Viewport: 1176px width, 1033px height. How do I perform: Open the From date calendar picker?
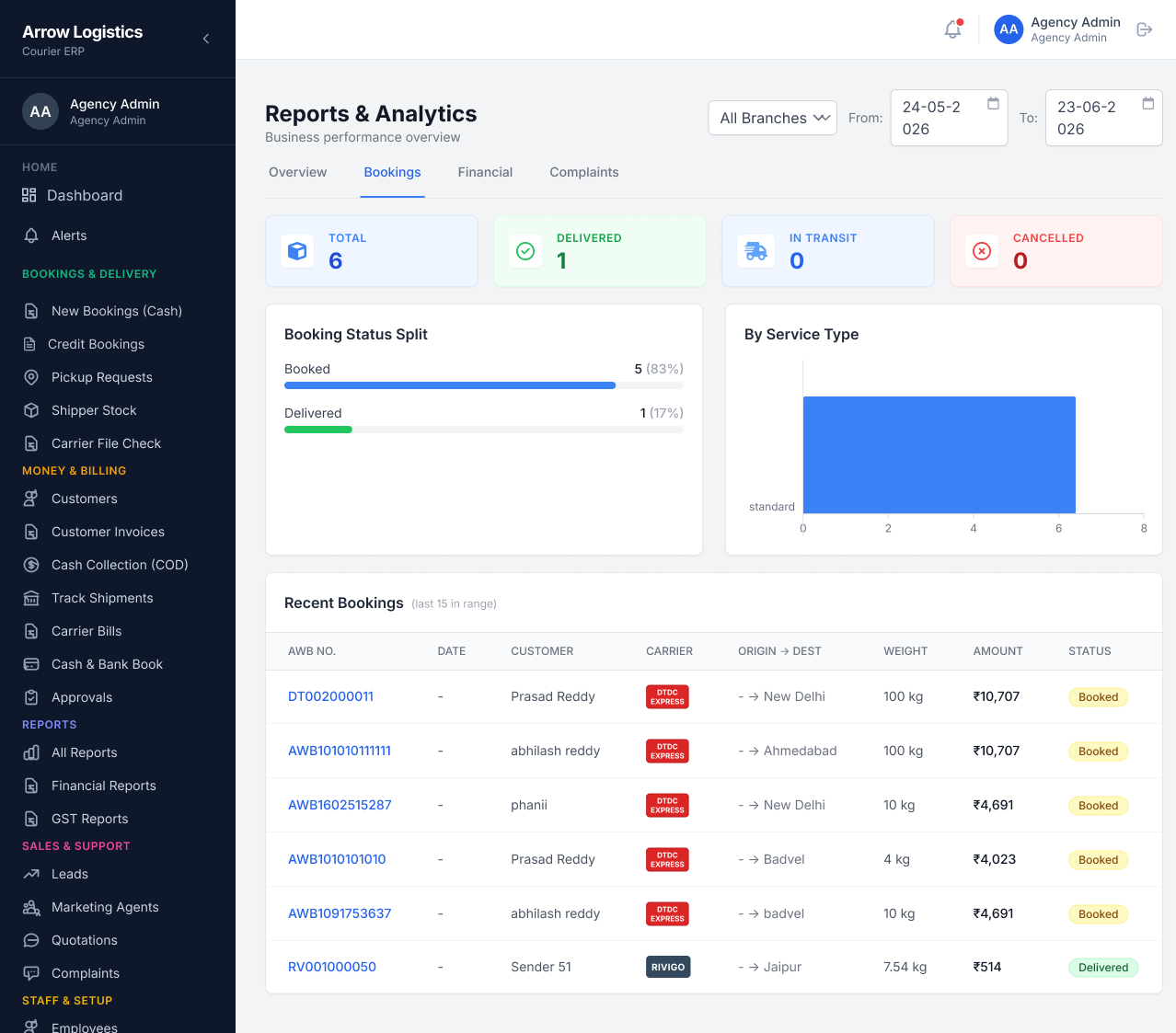pos(993,103)
